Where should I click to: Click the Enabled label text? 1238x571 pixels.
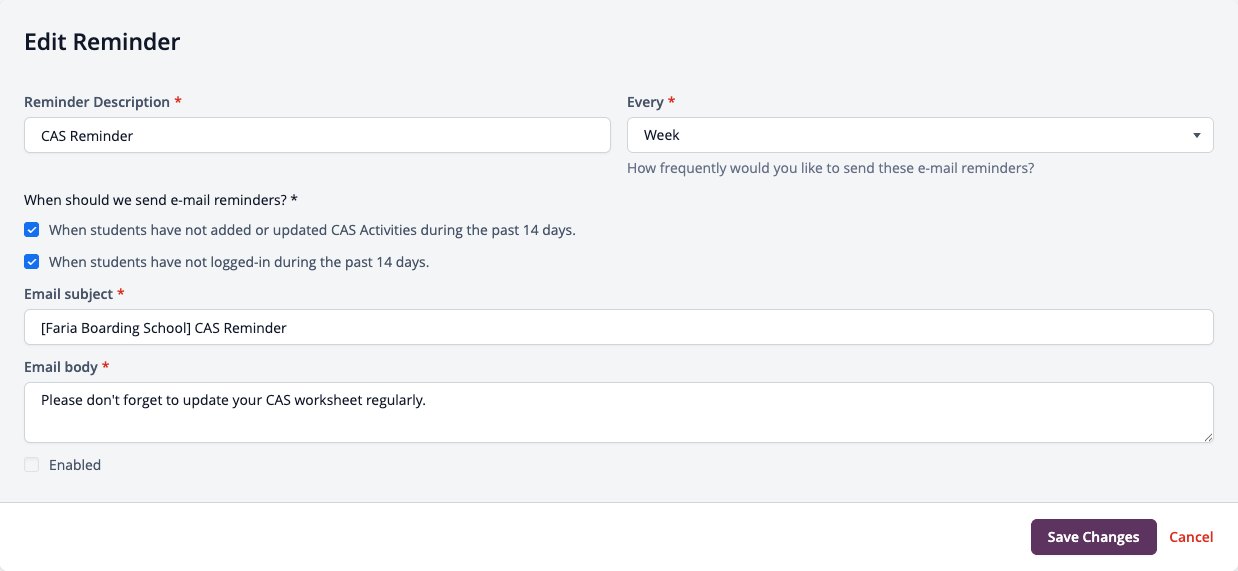coord(75,465)
